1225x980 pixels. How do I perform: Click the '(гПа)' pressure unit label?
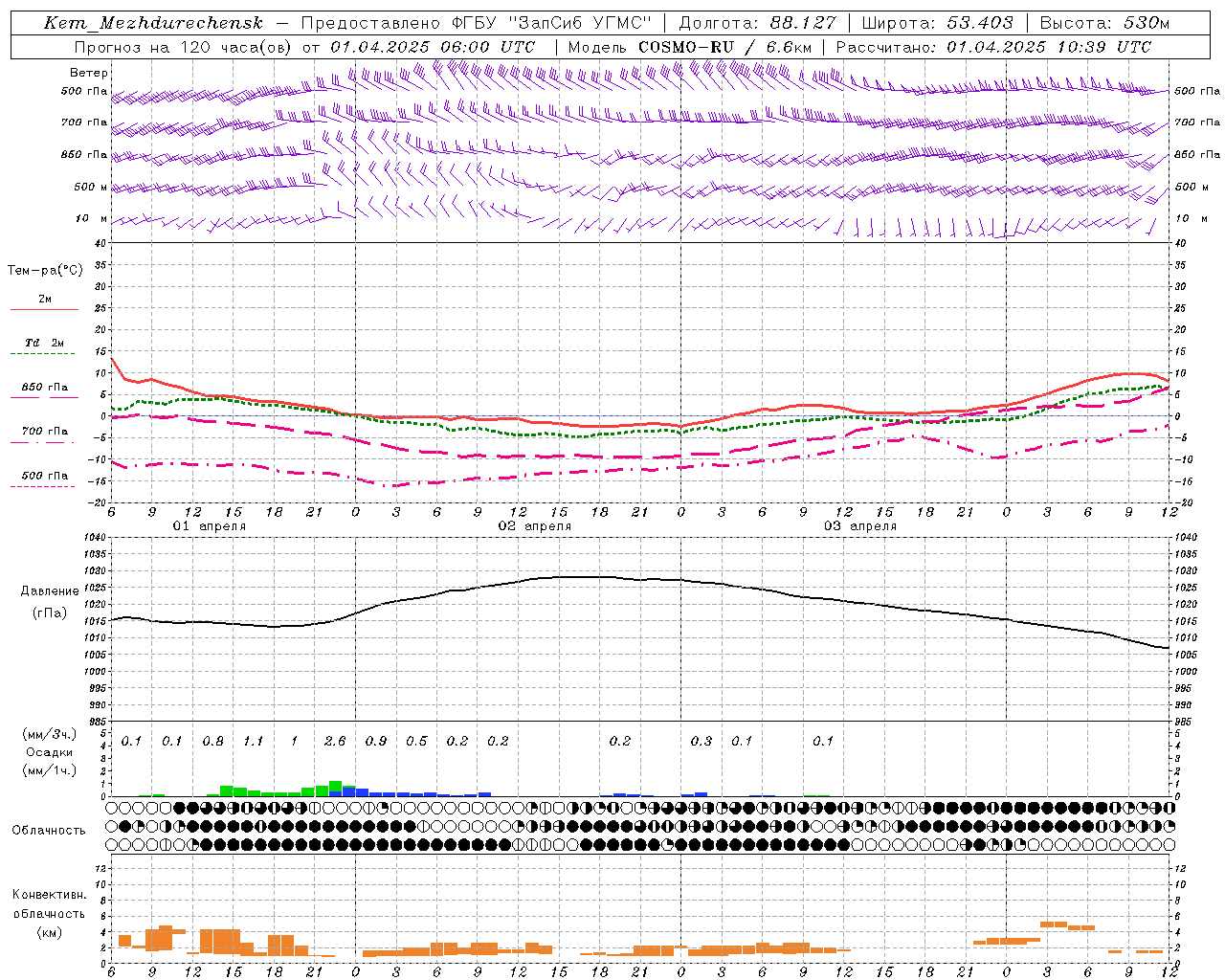coord(50,613)
